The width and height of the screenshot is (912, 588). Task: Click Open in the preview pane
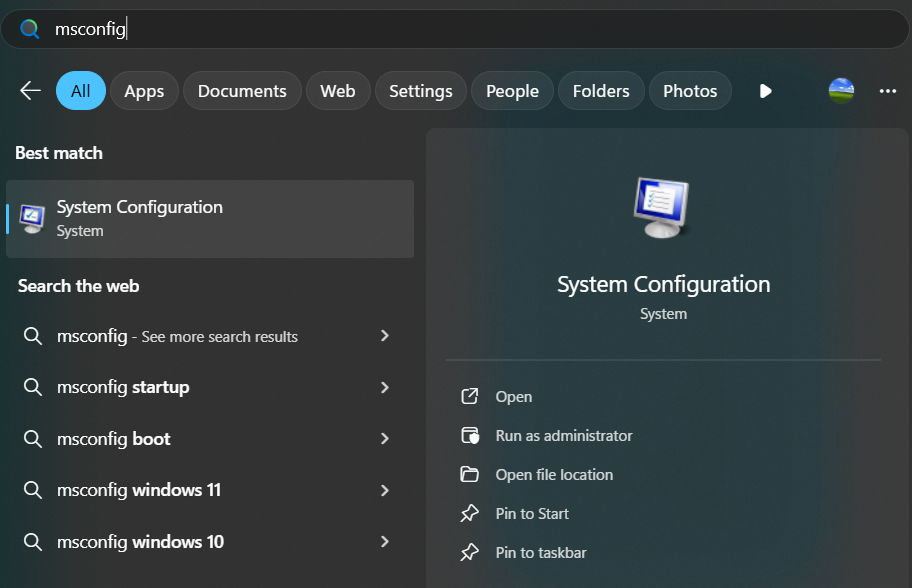pyautogui.click(x=514, y=397)
